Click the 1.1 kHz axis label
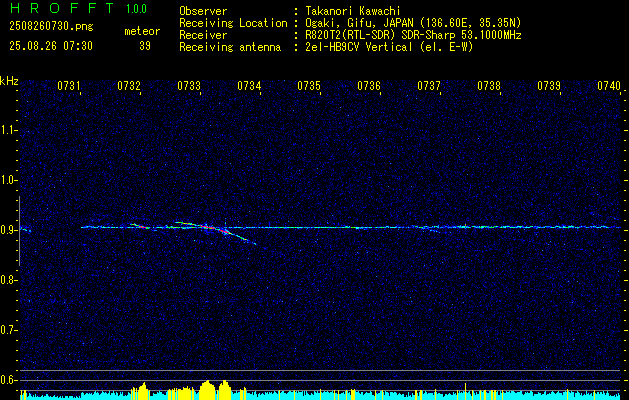Viewport: 629px width, 400px height. point(8,130)
